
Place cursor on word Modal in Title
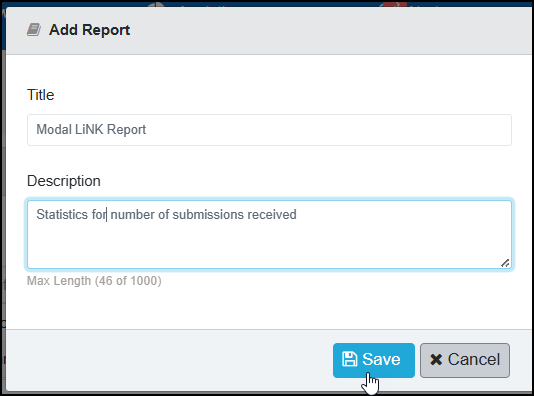coord(53,130)
